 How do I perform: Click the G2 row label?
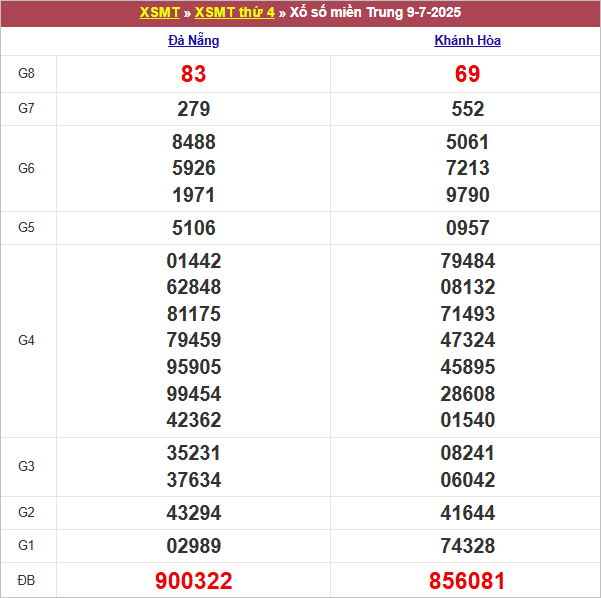[x=26, y=513]
